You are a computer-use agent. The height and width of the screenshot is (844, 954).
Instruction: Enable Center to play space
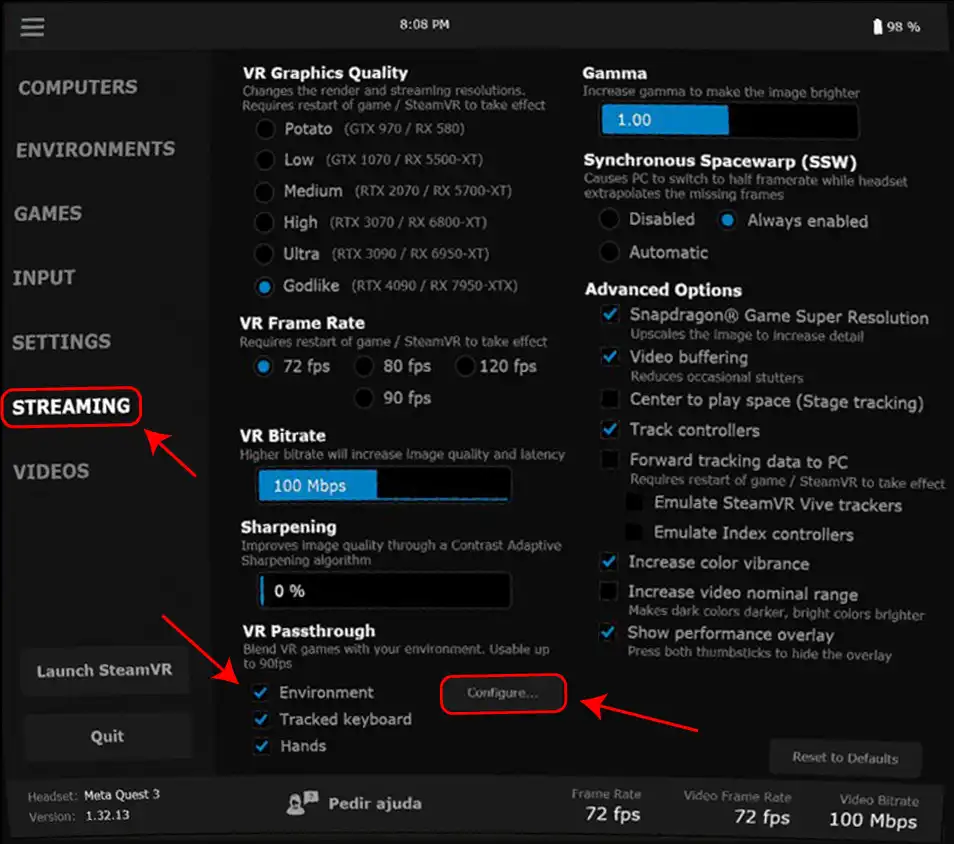[609, 399]
